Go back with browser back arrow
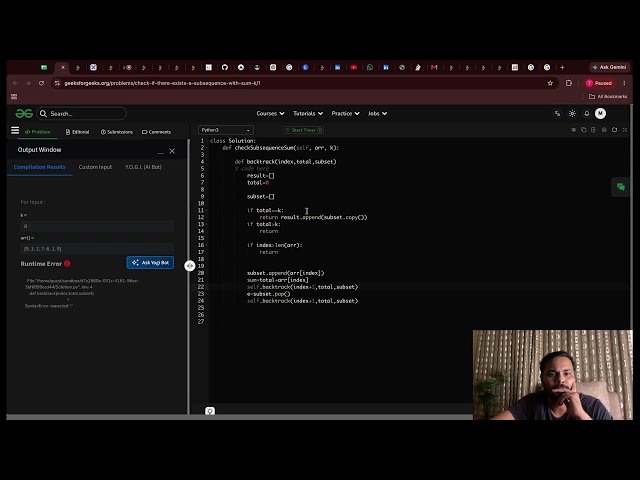 pyautogui.click(x=16, y=83)
